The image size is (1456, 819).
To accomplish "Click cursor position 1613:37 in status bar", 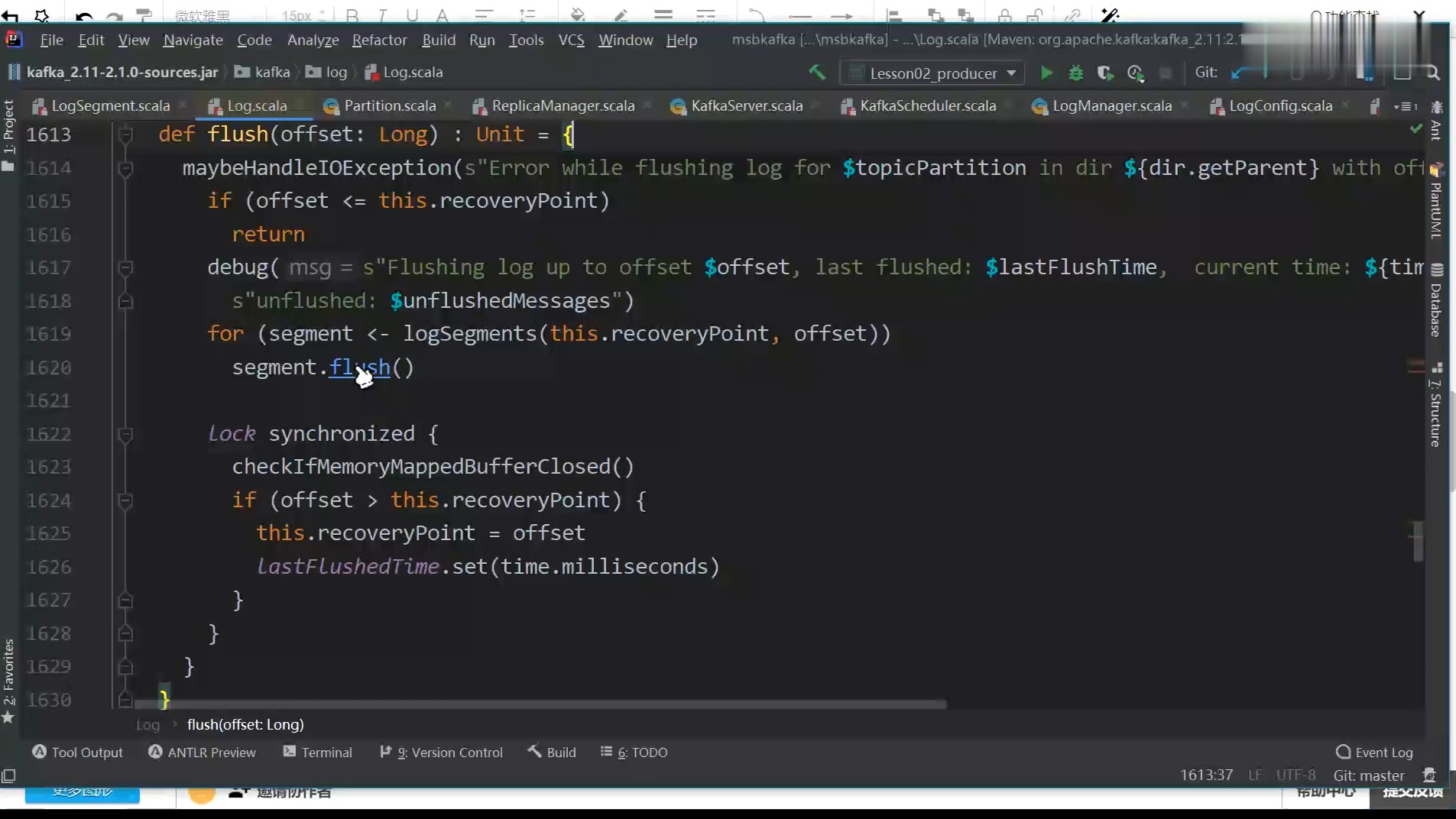I will (1206, 775).
